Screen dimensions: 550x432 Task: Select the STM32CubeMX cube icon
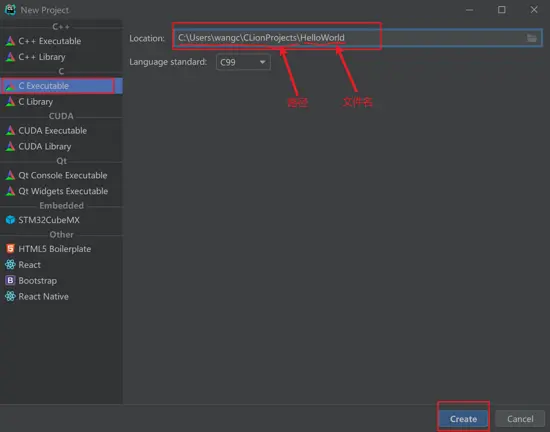pyautogui.click(x=10, y=220)
